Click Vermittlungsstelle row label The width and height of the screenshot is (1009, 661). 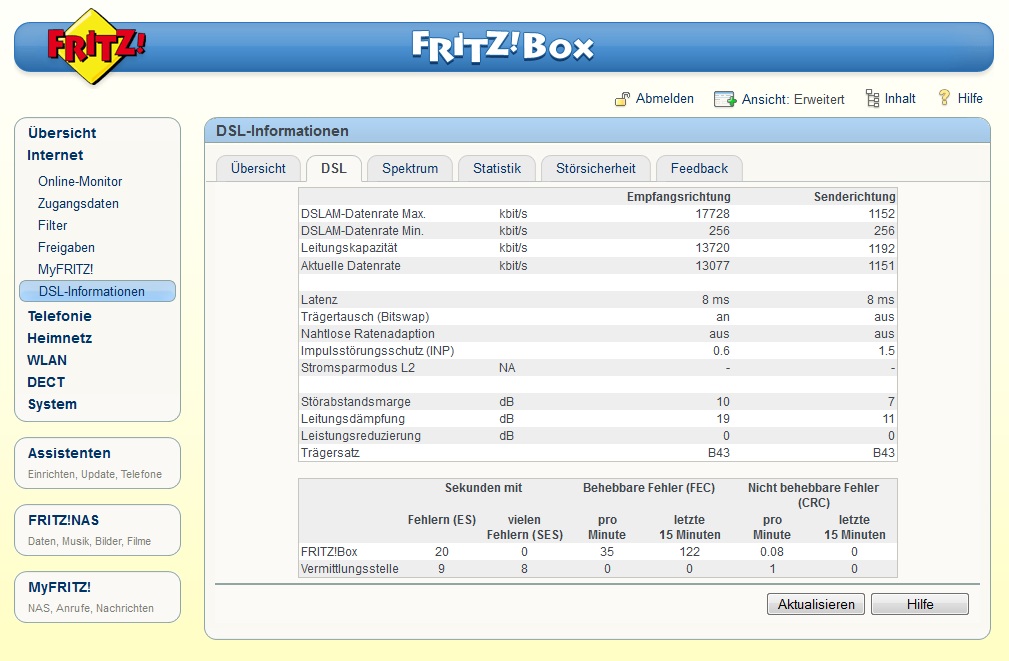(349, 569)
